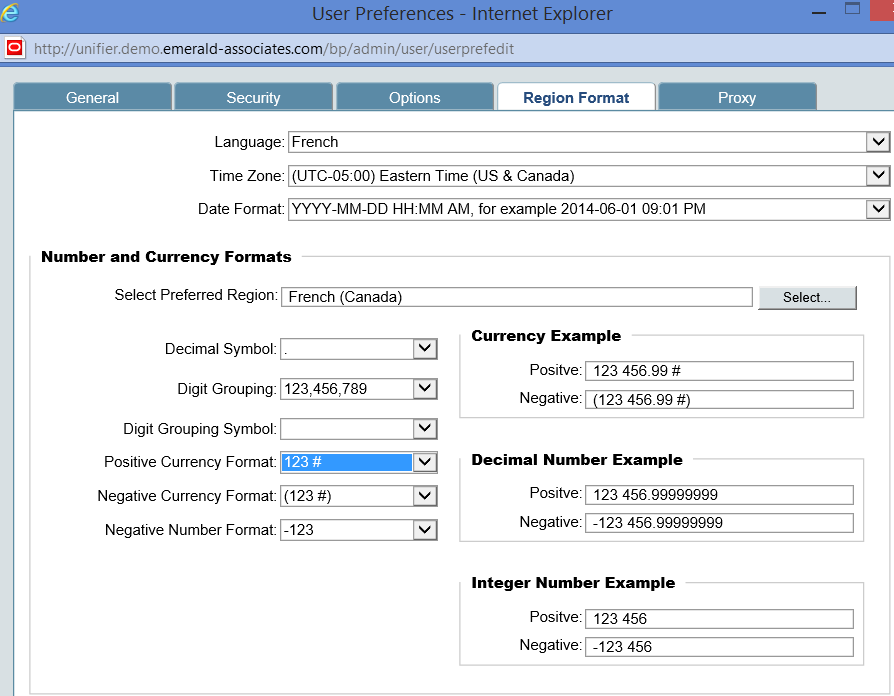Click the Select Preferred Region text field
This screenshot has width=894, height=696.
pyautogui.click(x=516, y=297)
